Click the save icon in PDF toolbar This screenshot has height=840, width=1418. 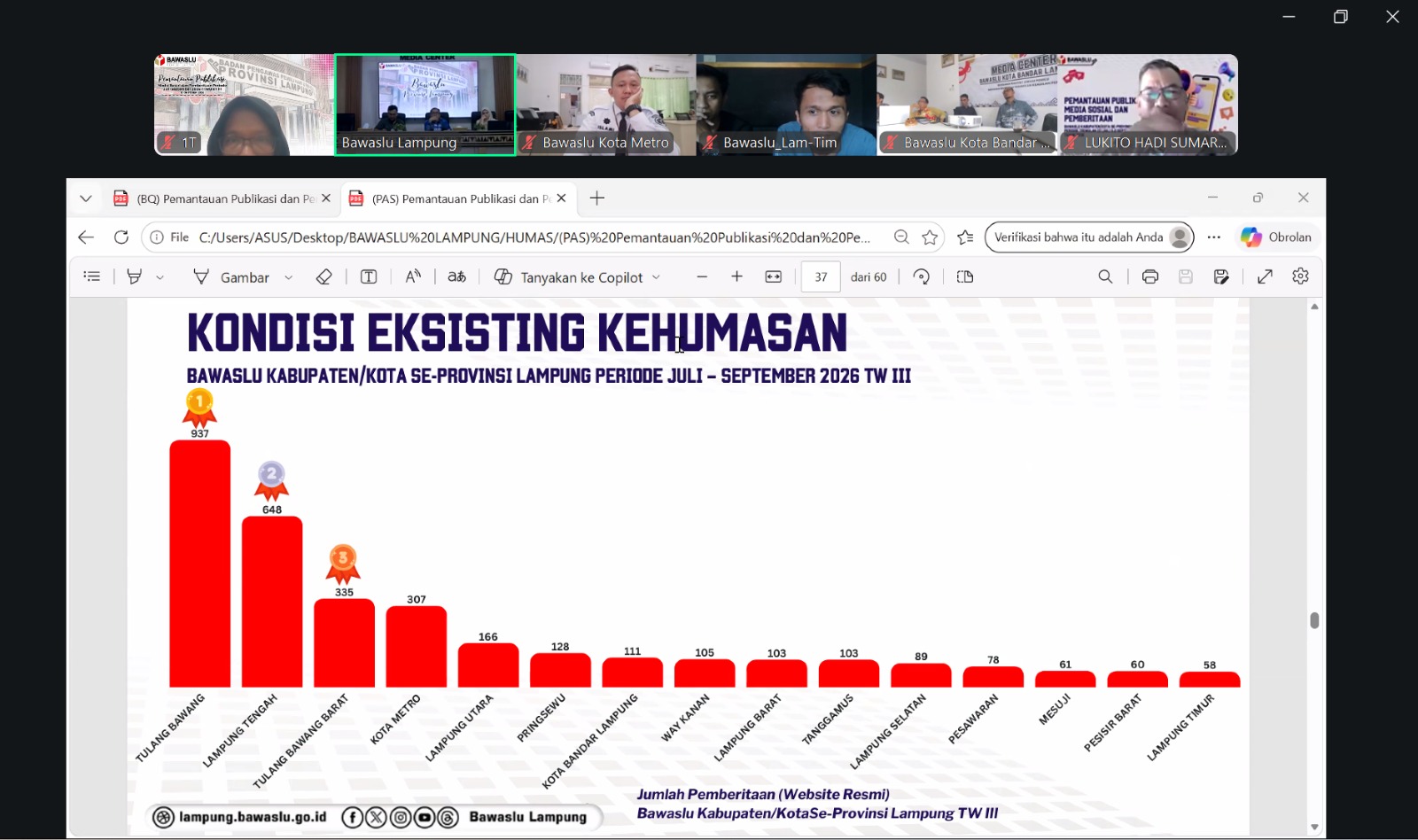pyautogui.click(x=1186, y=276)
